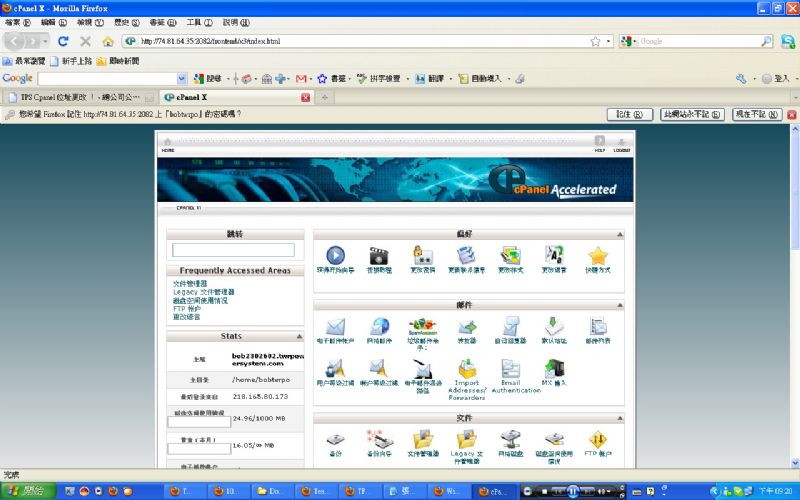Open the File Manager folder icon
Screen dimensions: 800x500
423,439
